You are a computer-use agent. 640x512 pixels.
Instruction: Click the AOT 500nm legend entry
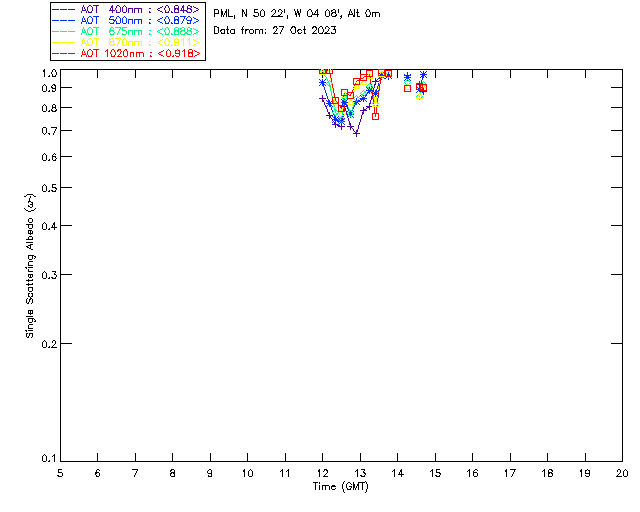click(127, 20)
